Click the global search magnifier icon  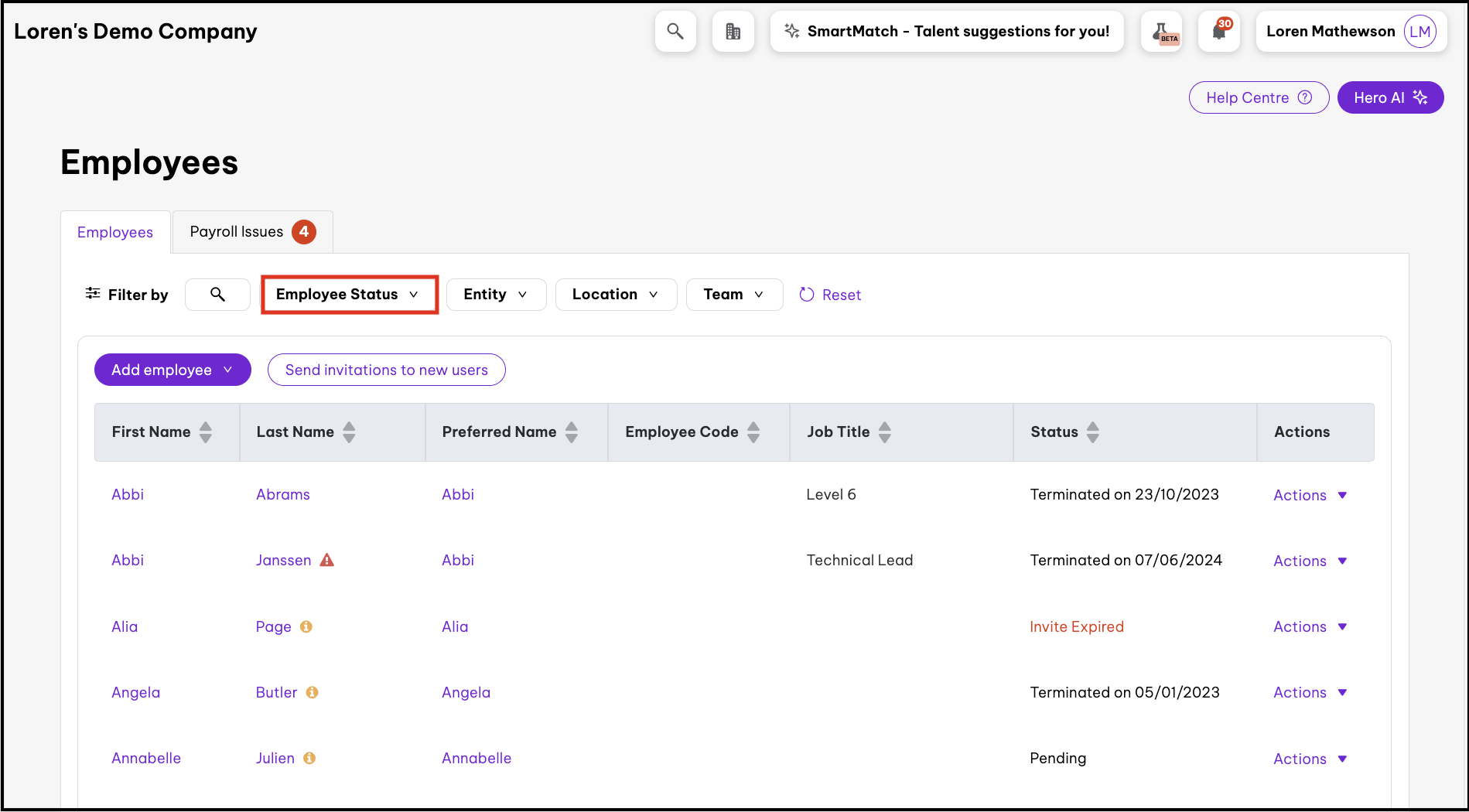pyautogui.click(x=675, y=32)
